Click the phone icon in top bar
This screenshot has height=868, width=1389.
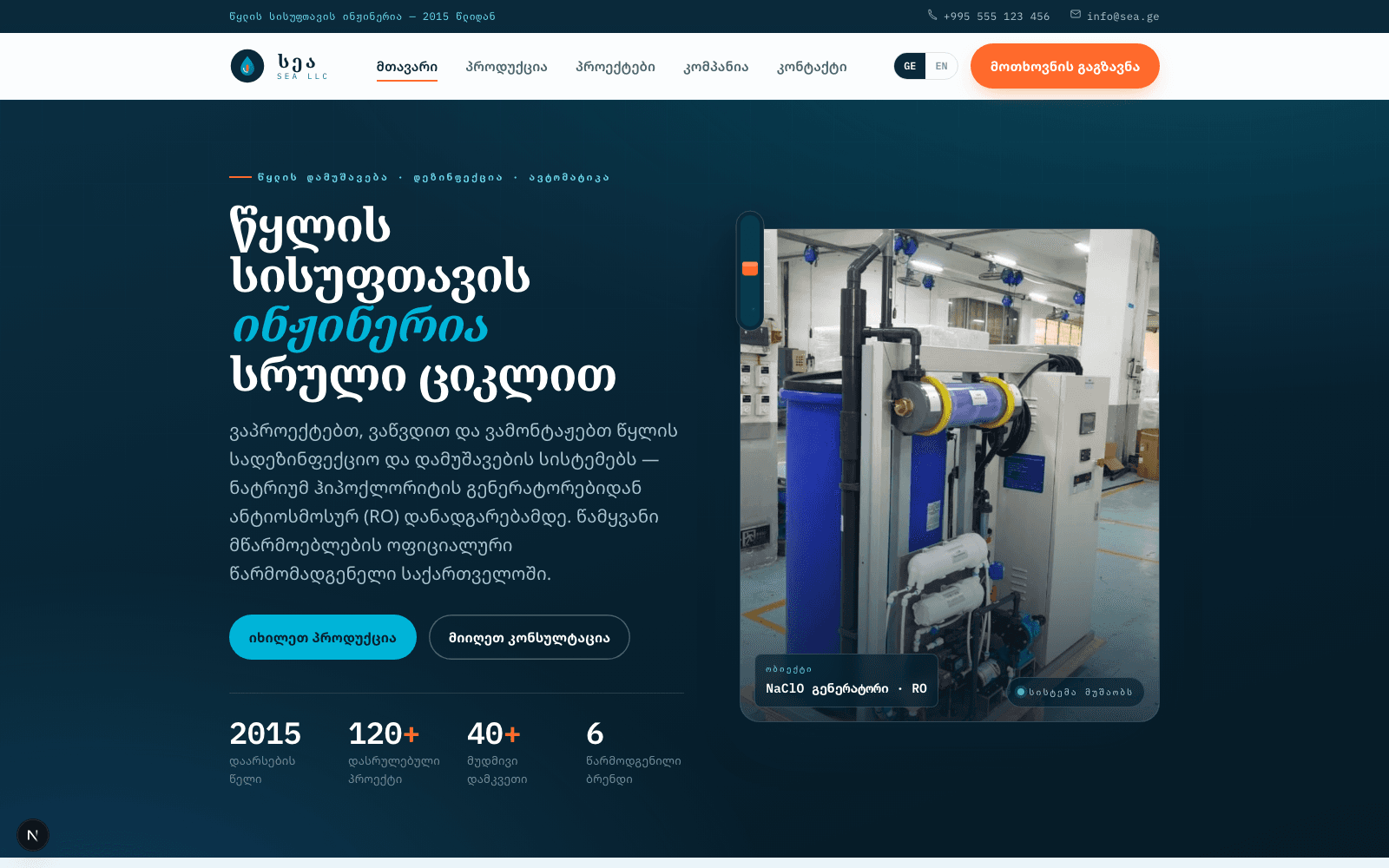932,15
